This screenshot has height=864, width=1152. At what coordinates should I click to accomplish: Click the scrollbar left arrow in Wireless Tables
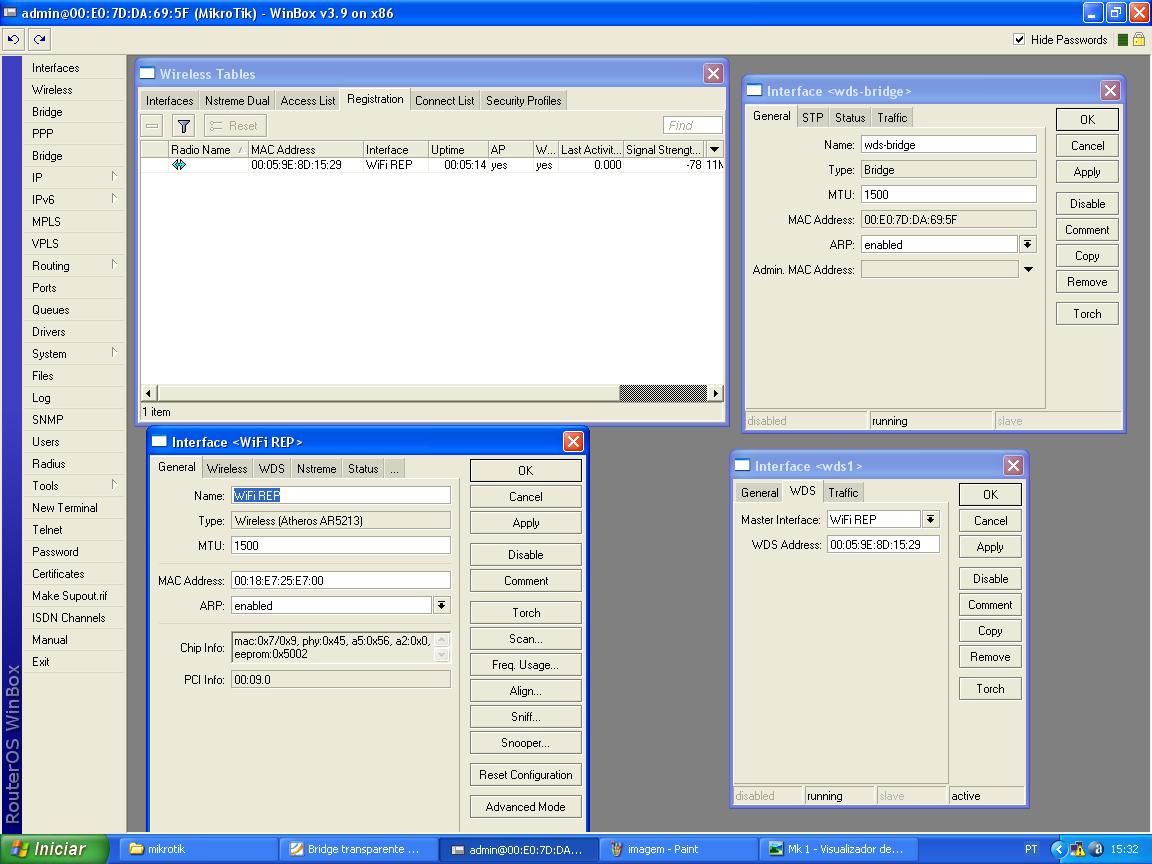[149, 393]
